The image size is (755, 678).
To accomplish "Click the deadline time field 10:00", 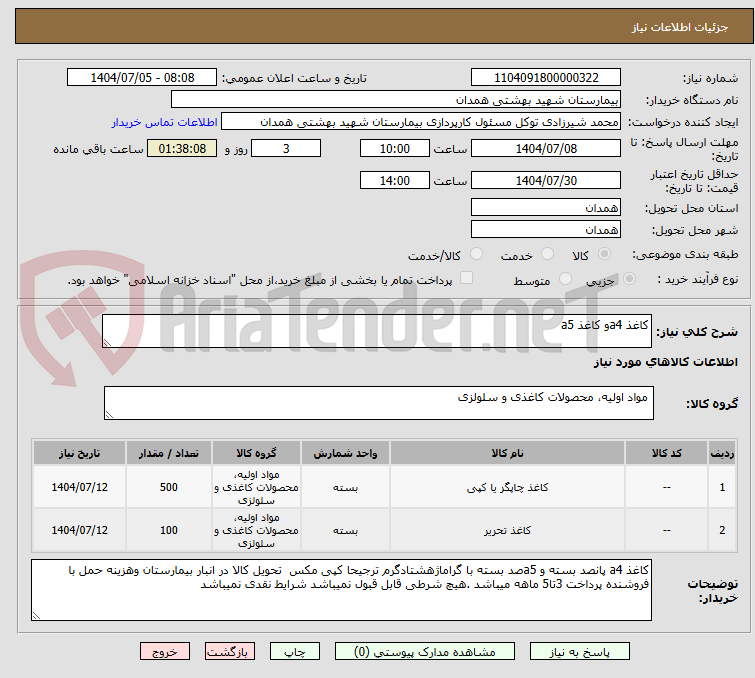I will [x=394, y=148].
